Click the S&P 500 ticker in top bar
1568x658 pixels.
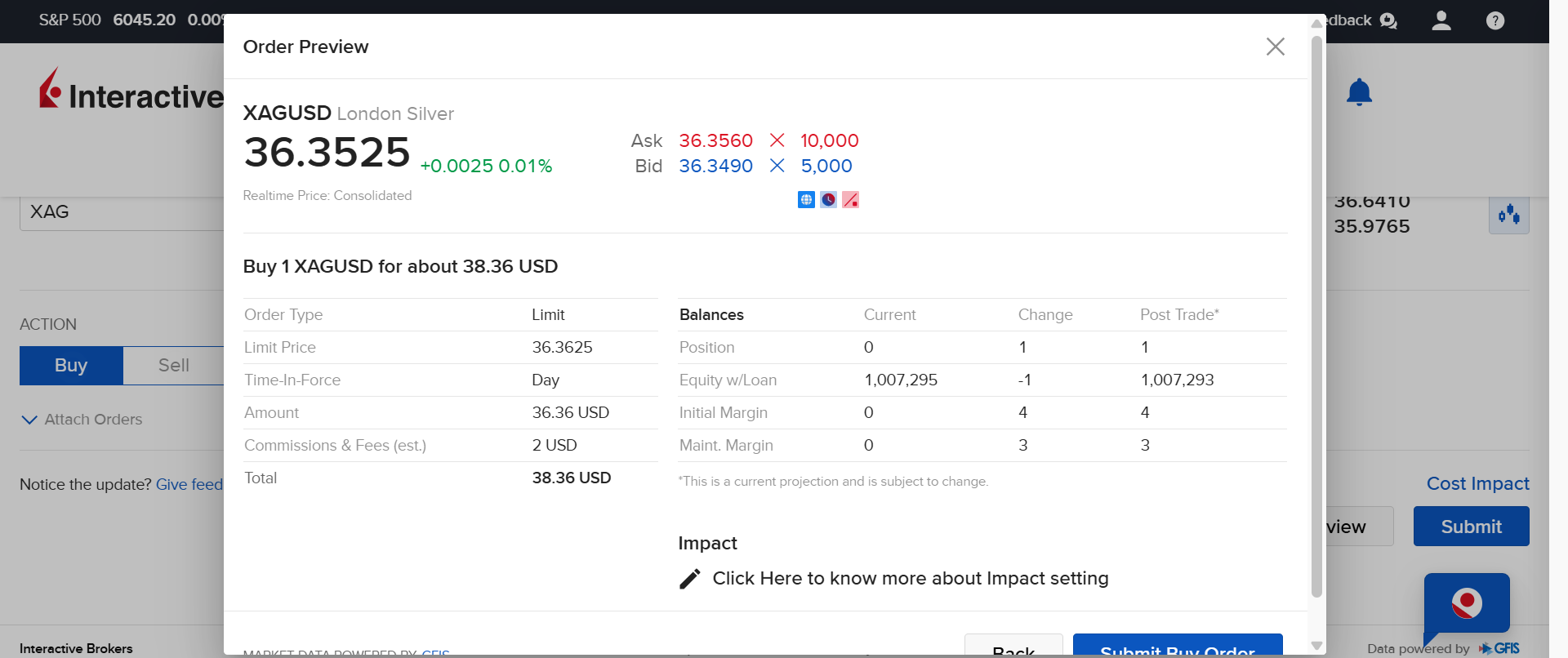point(69,20)
